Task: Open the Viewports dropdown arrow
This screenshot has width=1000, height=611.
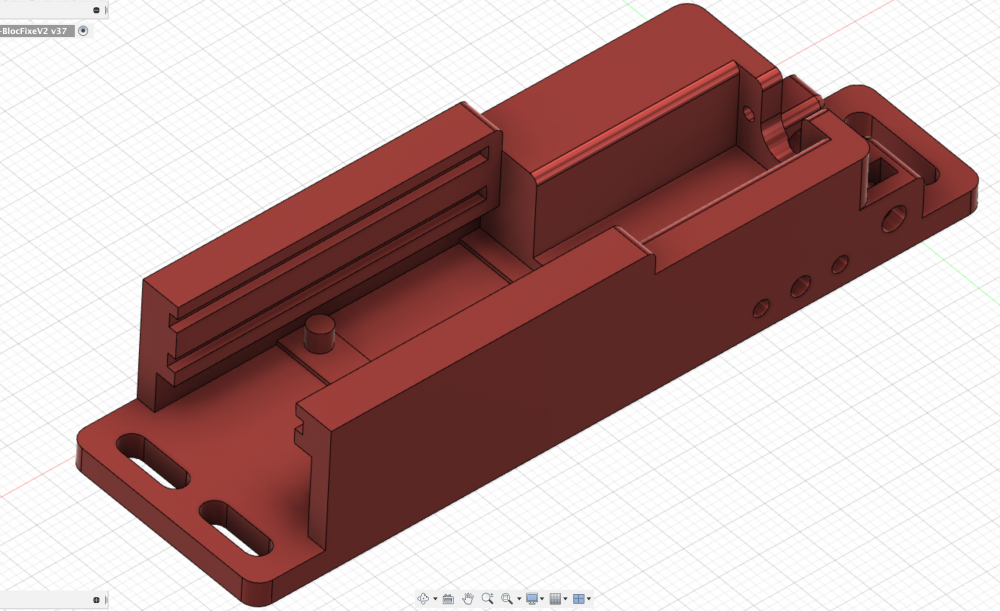Action: [589, 599]
